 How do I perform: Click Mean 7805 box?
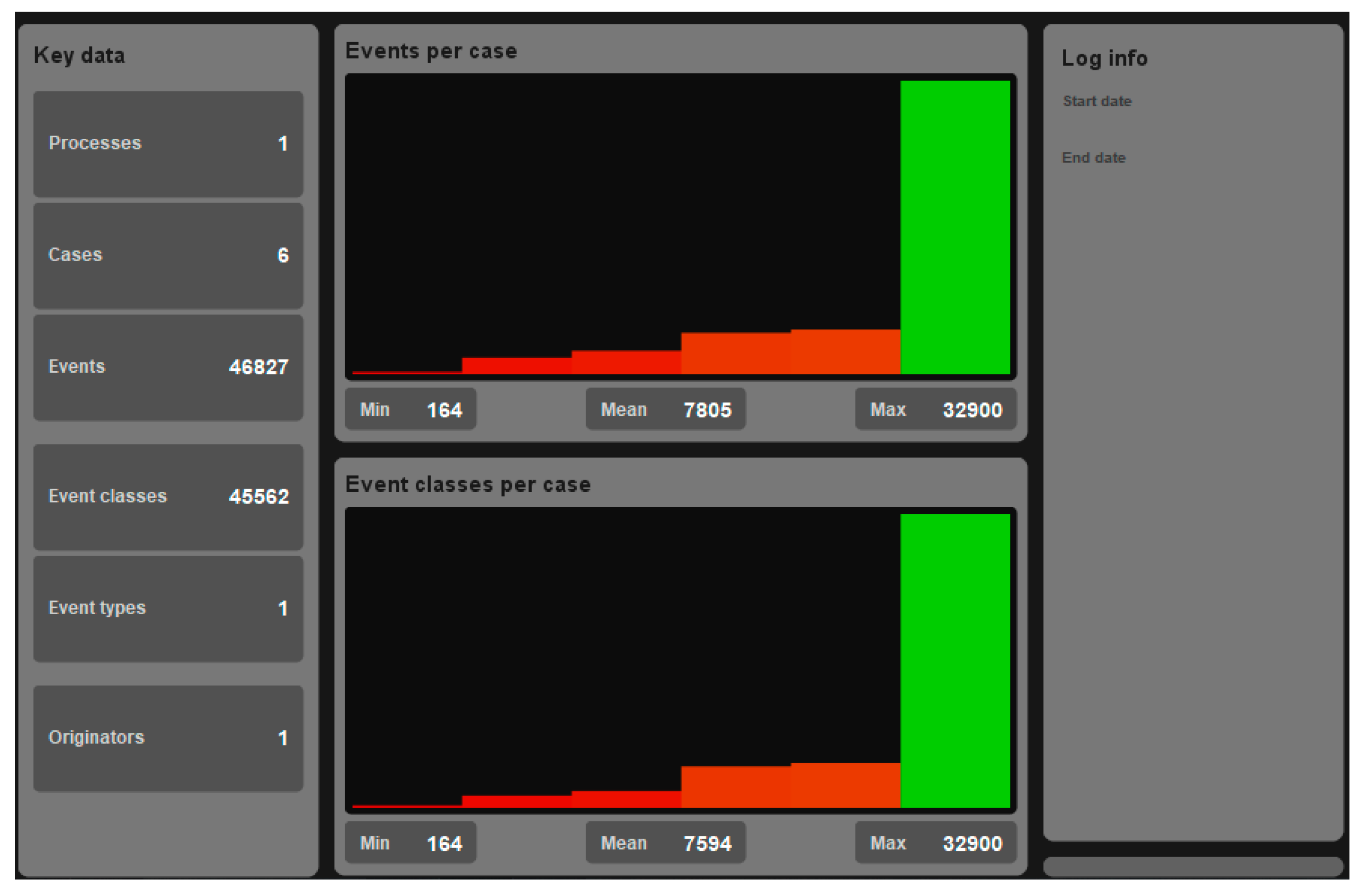(665, 409)
